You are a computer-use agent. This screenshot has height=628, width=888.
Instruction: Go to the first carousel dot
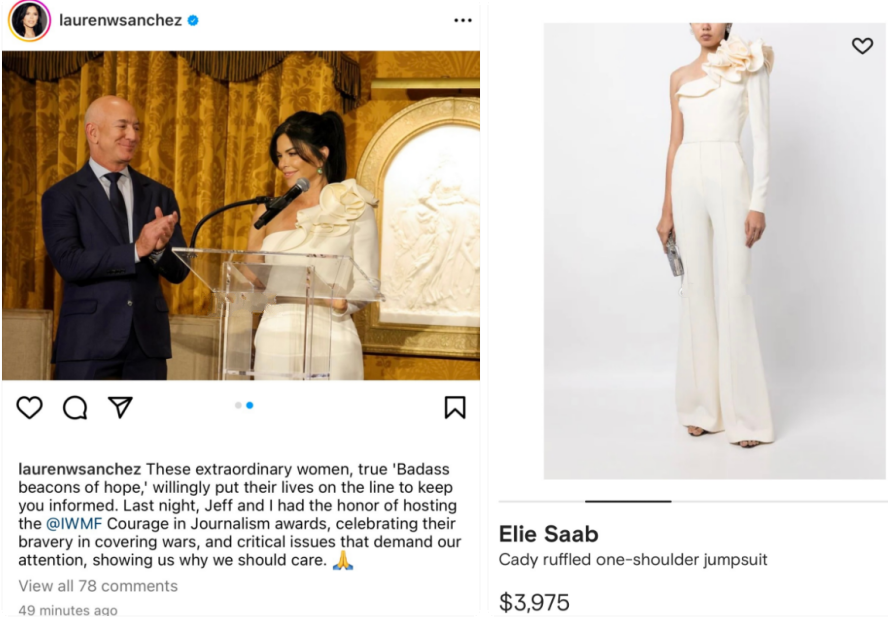(x=238, y=405)
